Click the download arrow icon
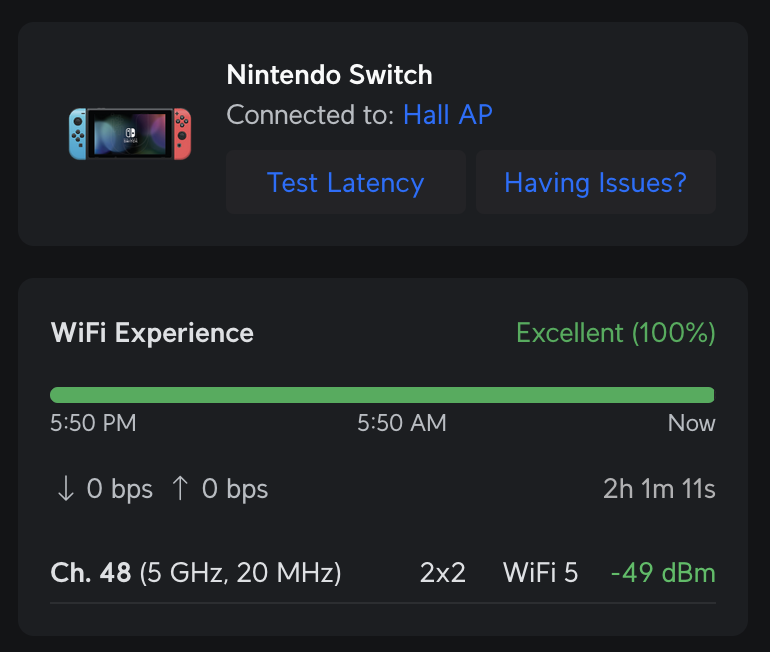The image size is (770, 652). coord(65,489)
